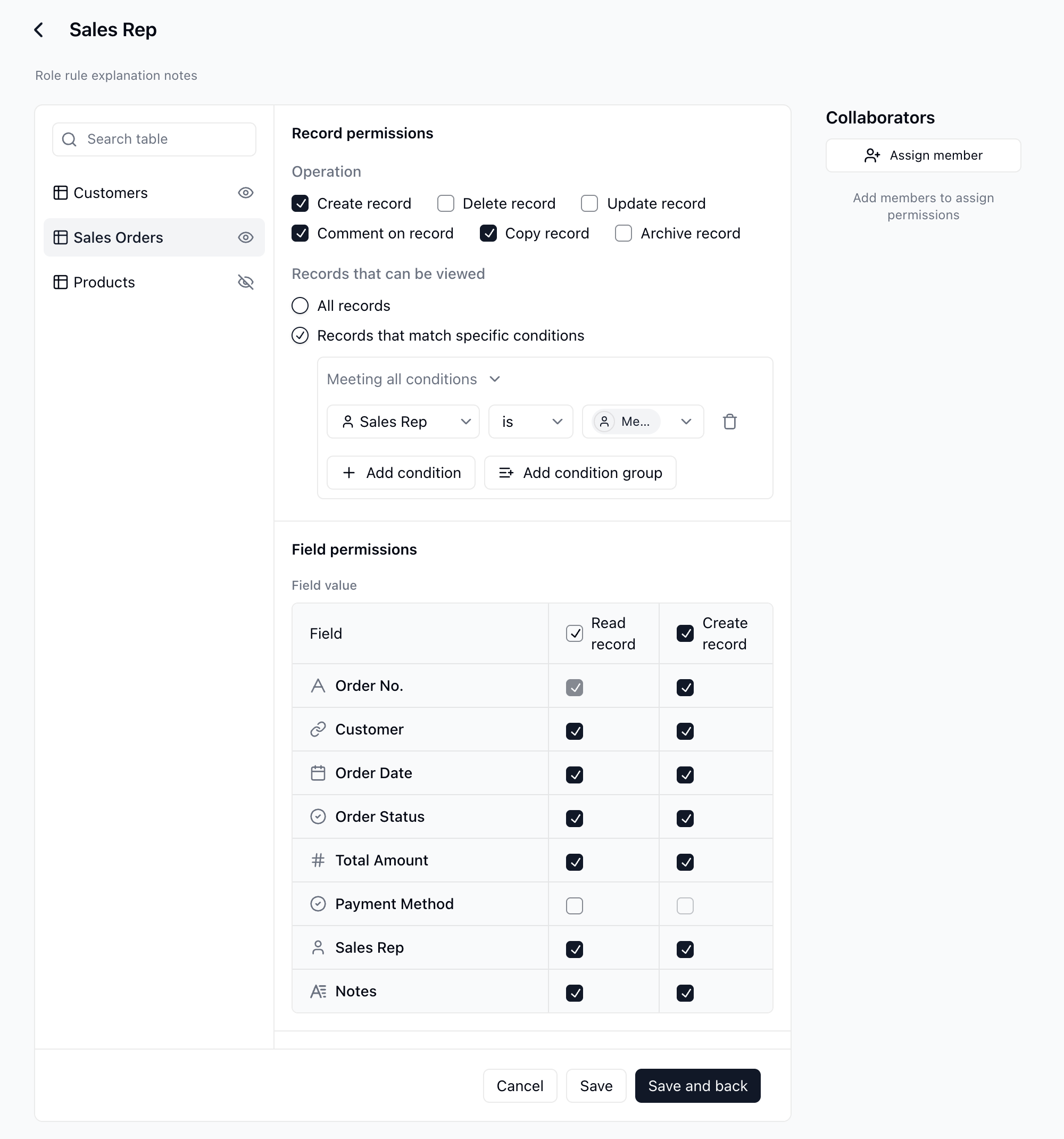Viewport: 1064px width, 1139px height.
Task: Click the Customer link field icon
Action: 318,729
